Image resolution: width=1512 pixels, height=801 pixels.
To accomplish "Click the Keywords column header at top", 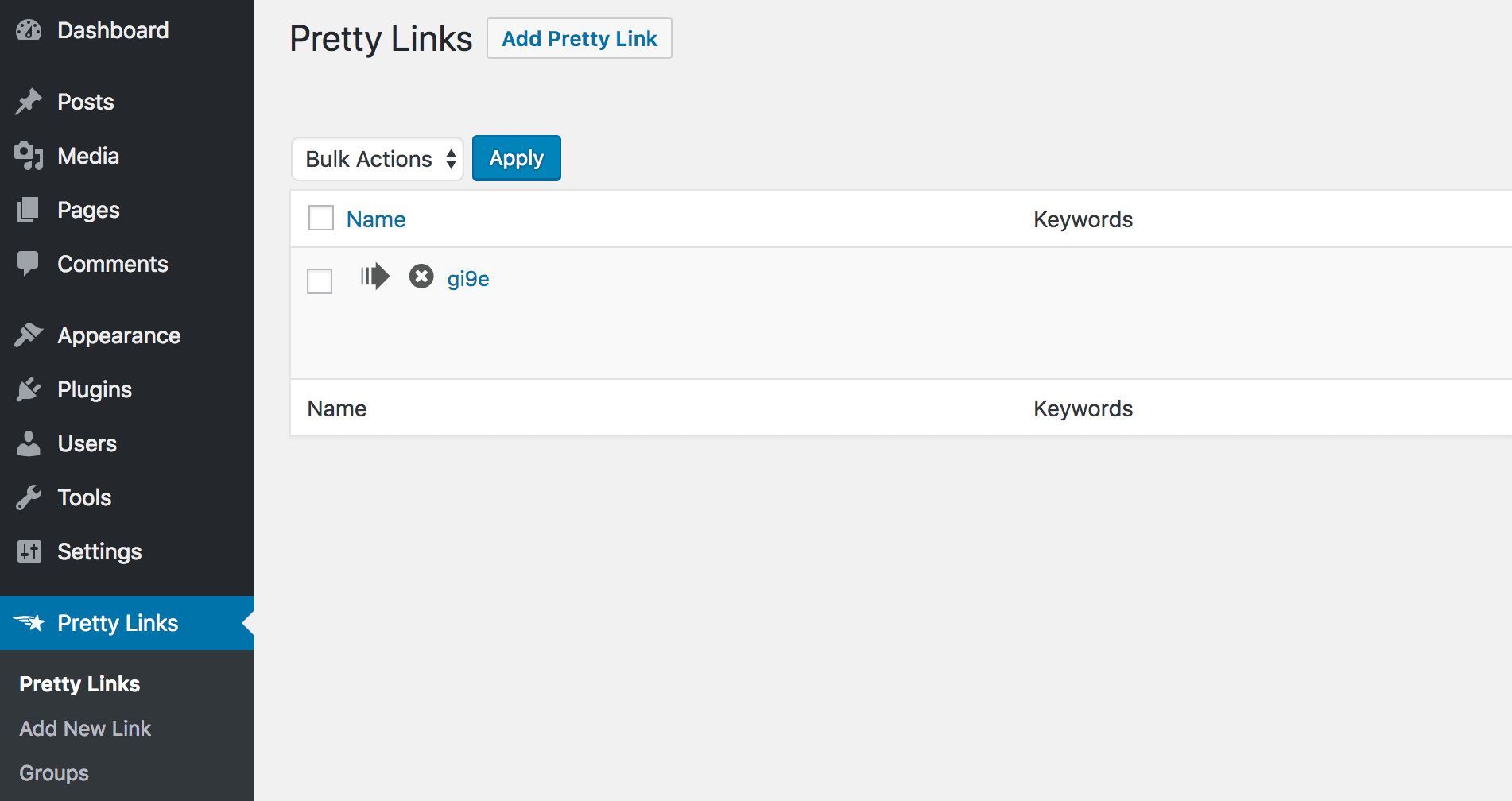I will point(1083,219).
